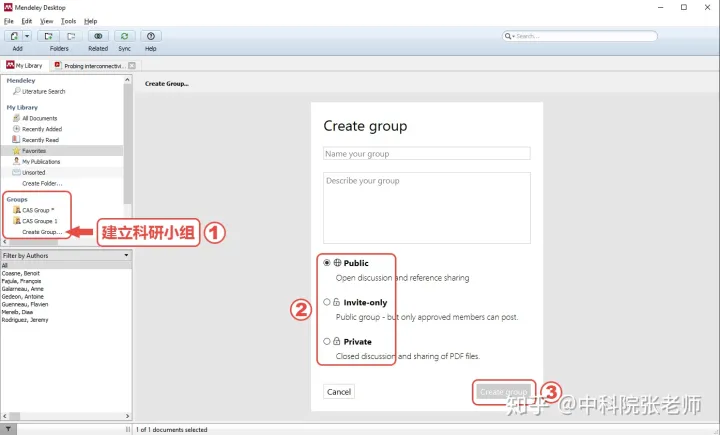Click Create Folder... in sidebar
The image size is (720, 435).
click(42, 183)
